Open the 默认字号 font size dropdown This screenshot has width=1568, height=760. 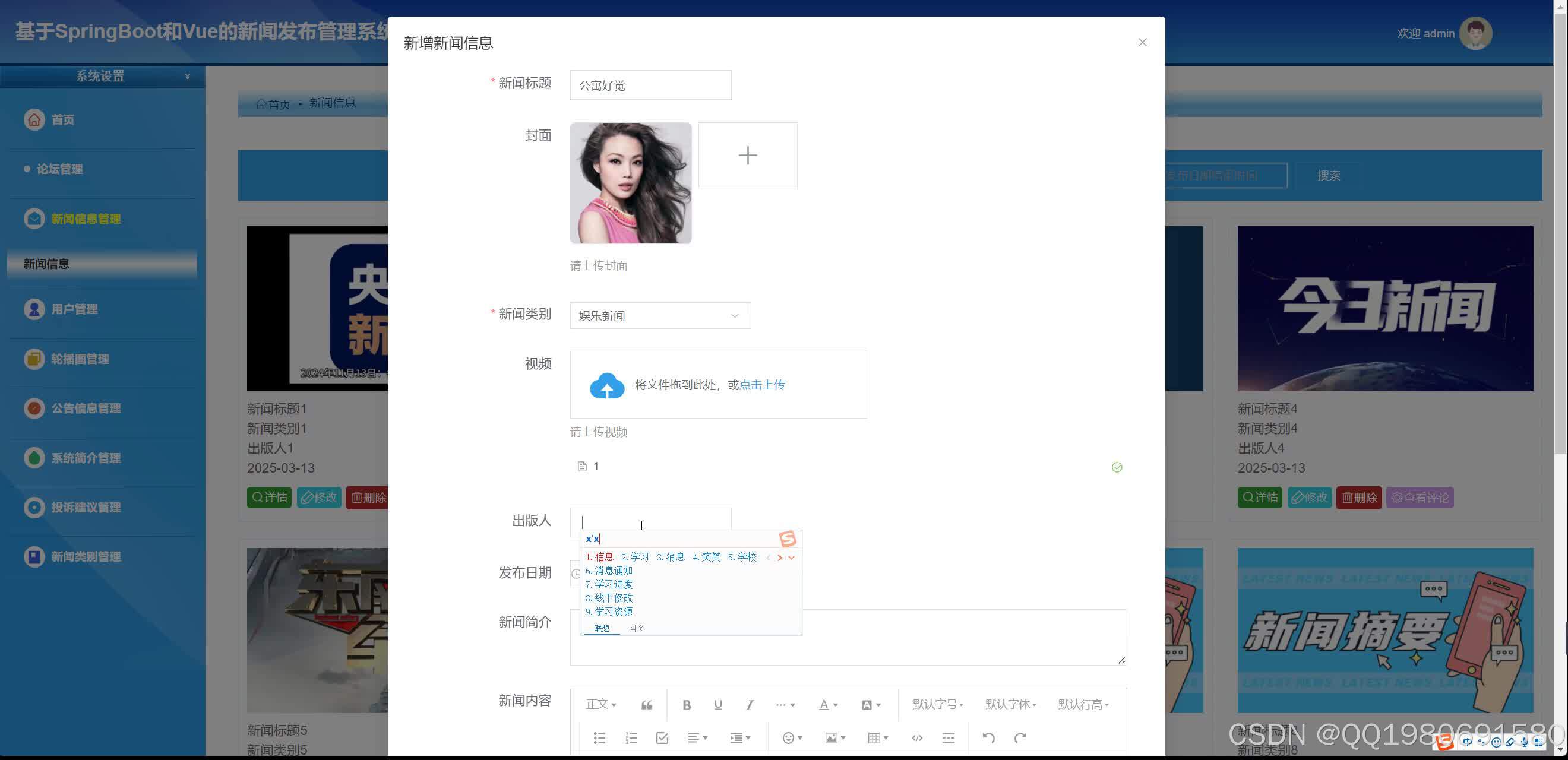coord(937,704)
